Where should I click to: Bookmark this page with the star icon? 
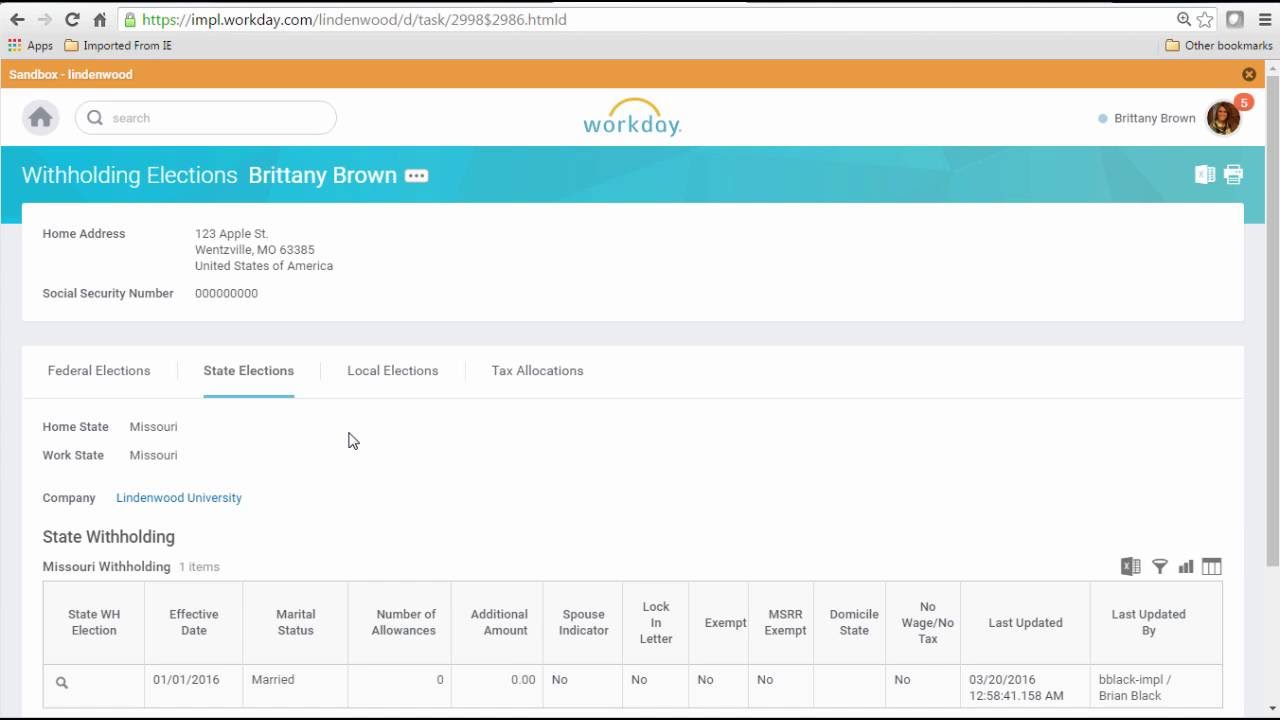click(x=1205, y=19)
